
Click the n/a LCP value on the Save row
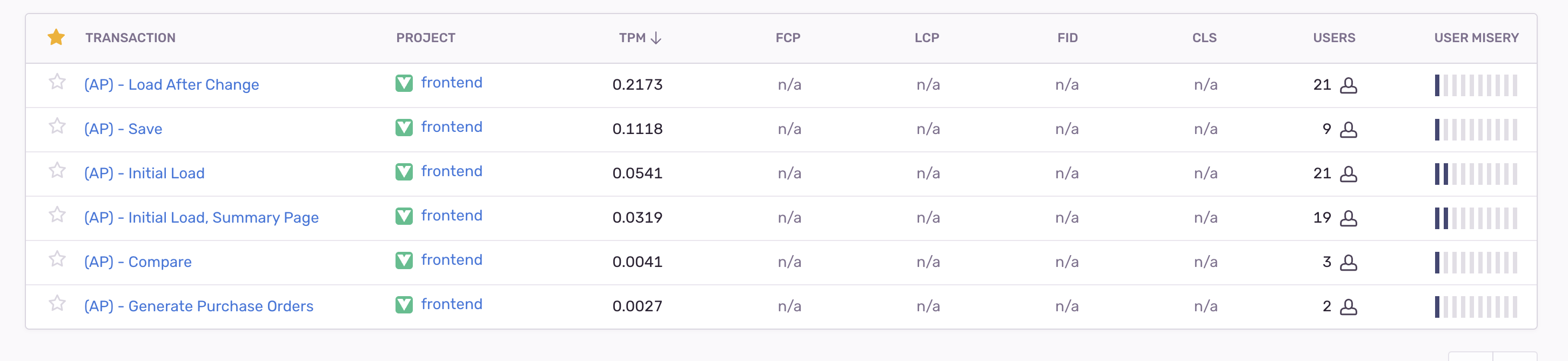pyautogui.click(x=927, y=129)
